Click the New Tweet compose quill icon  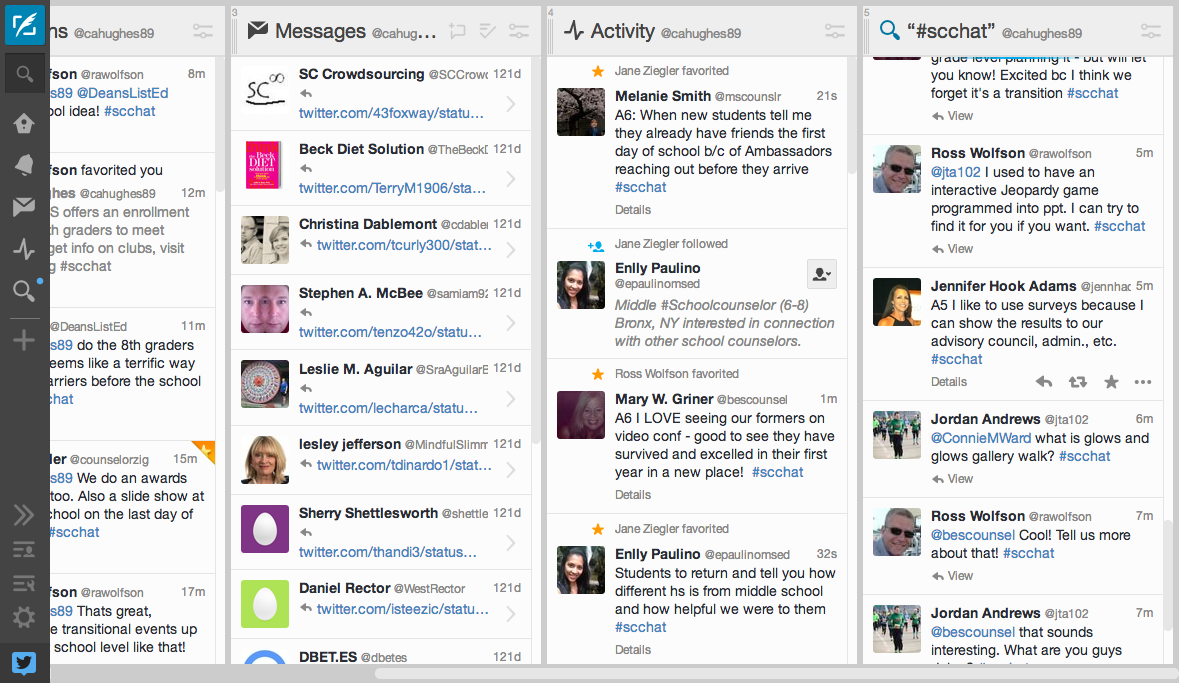click(x=24, y=24)
